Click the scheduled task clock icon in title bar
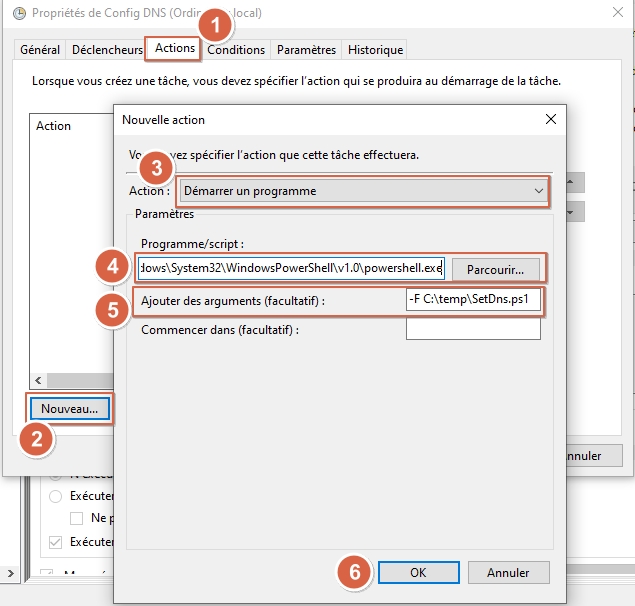The width and height of the screenshot is (635, 606). (x=19, y=13)
